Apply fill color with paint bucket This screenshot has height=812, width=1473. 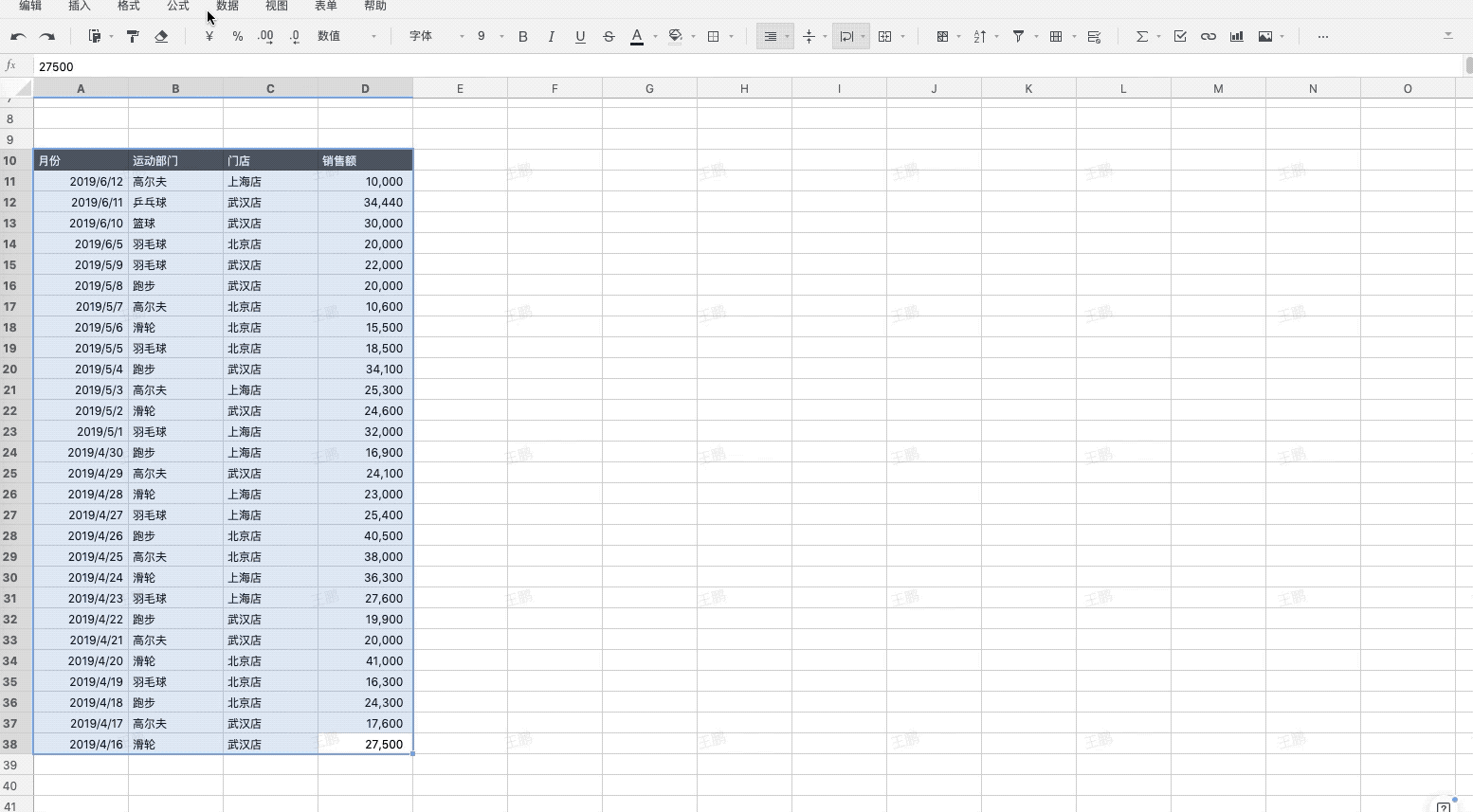point(676,37)
